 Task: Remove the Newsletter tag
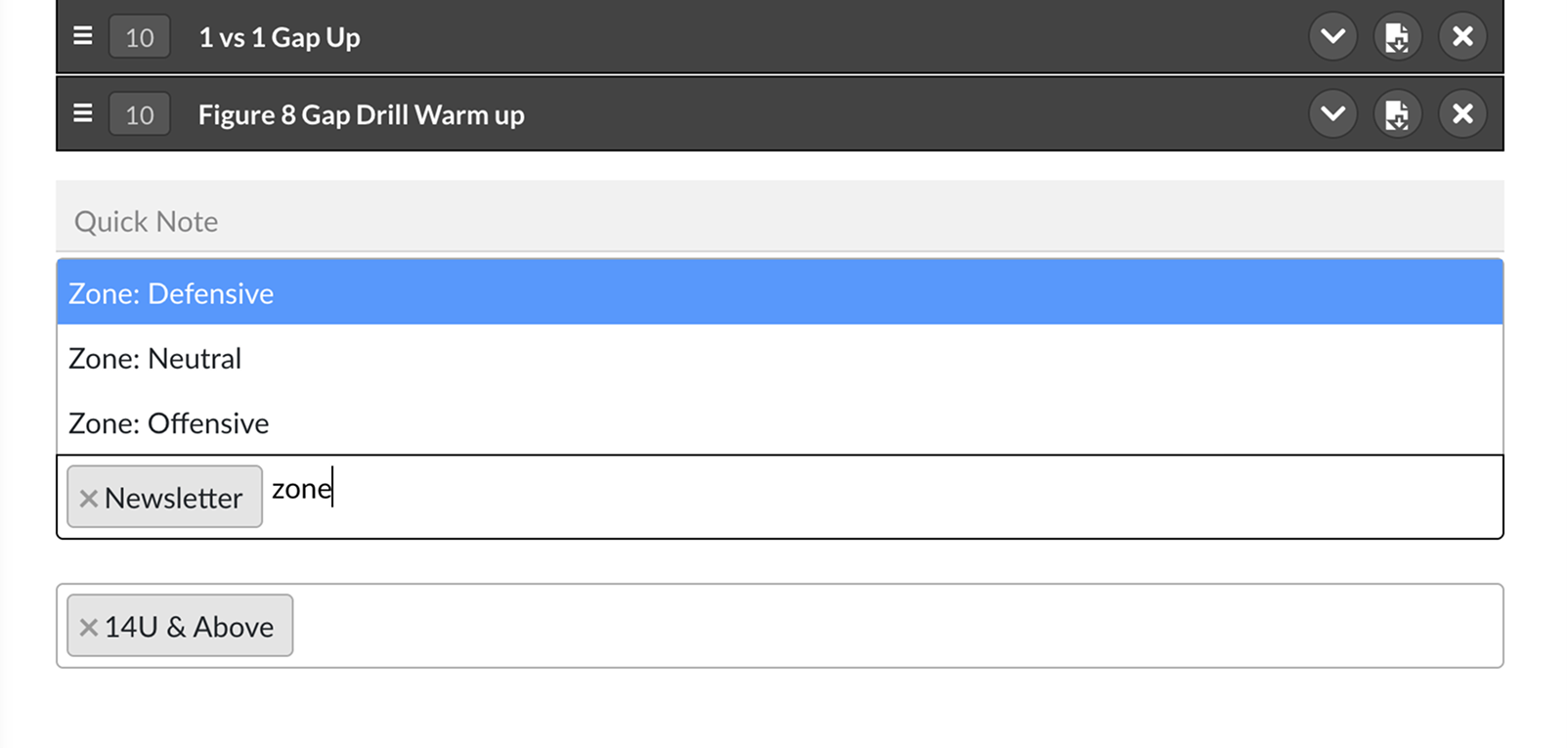tap(88, 498)
